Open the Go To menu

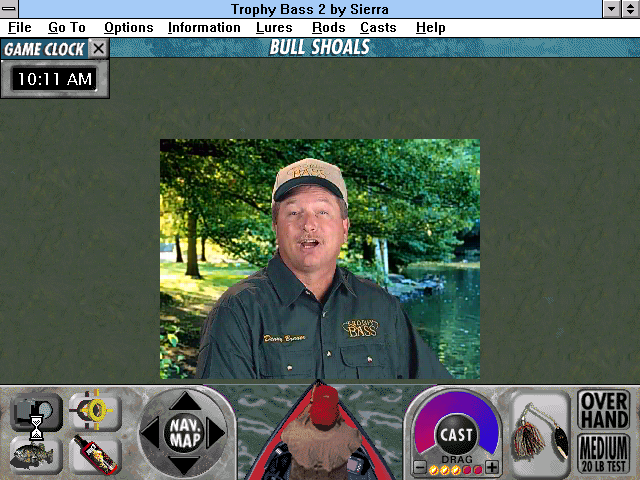pyautogui.click(x=67, y=28)
